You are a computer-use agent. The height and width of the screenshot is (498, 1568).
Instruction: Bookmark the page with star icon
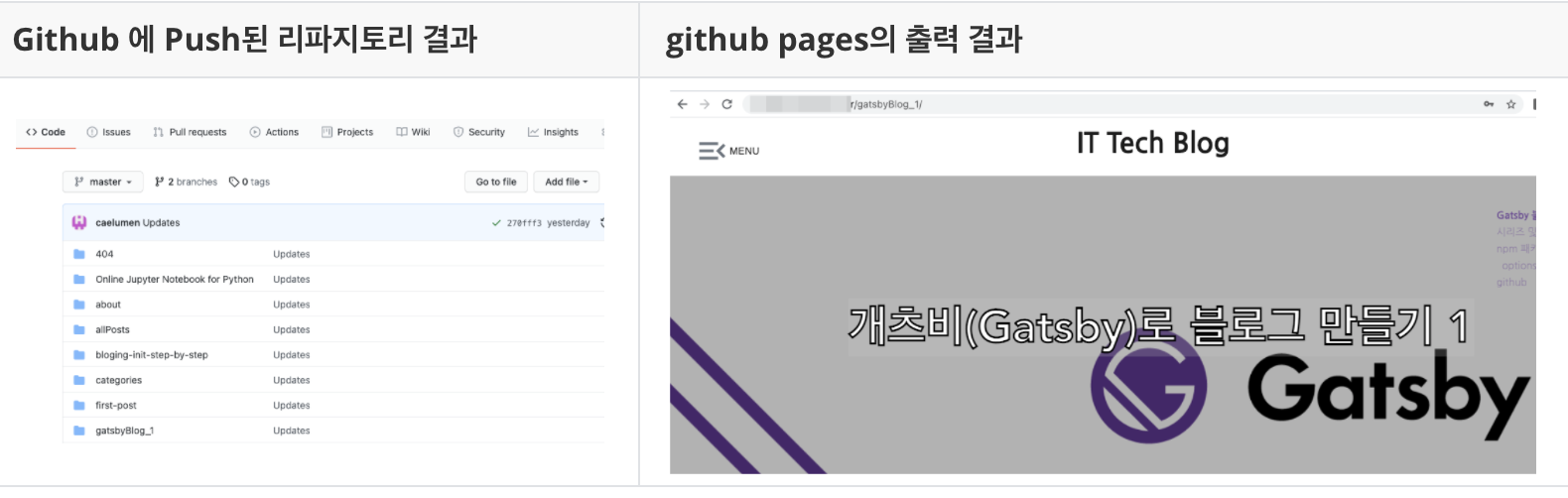[x=1511, y=104]
